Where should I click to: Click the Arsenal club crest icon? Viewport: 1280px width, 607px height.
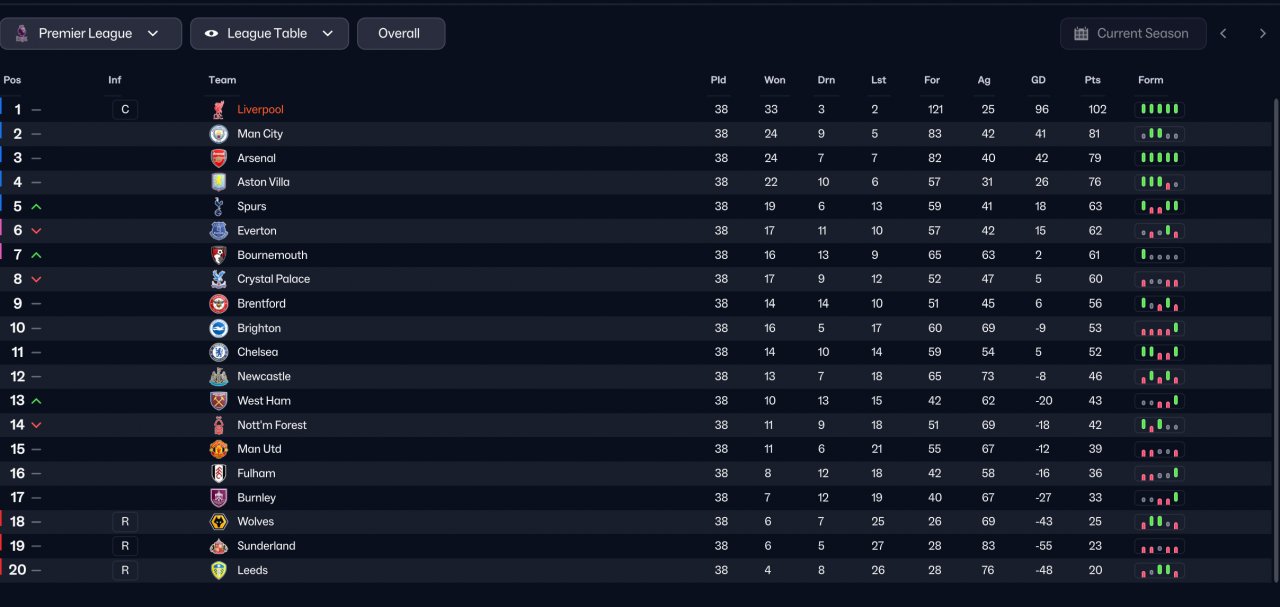point(218,158)
